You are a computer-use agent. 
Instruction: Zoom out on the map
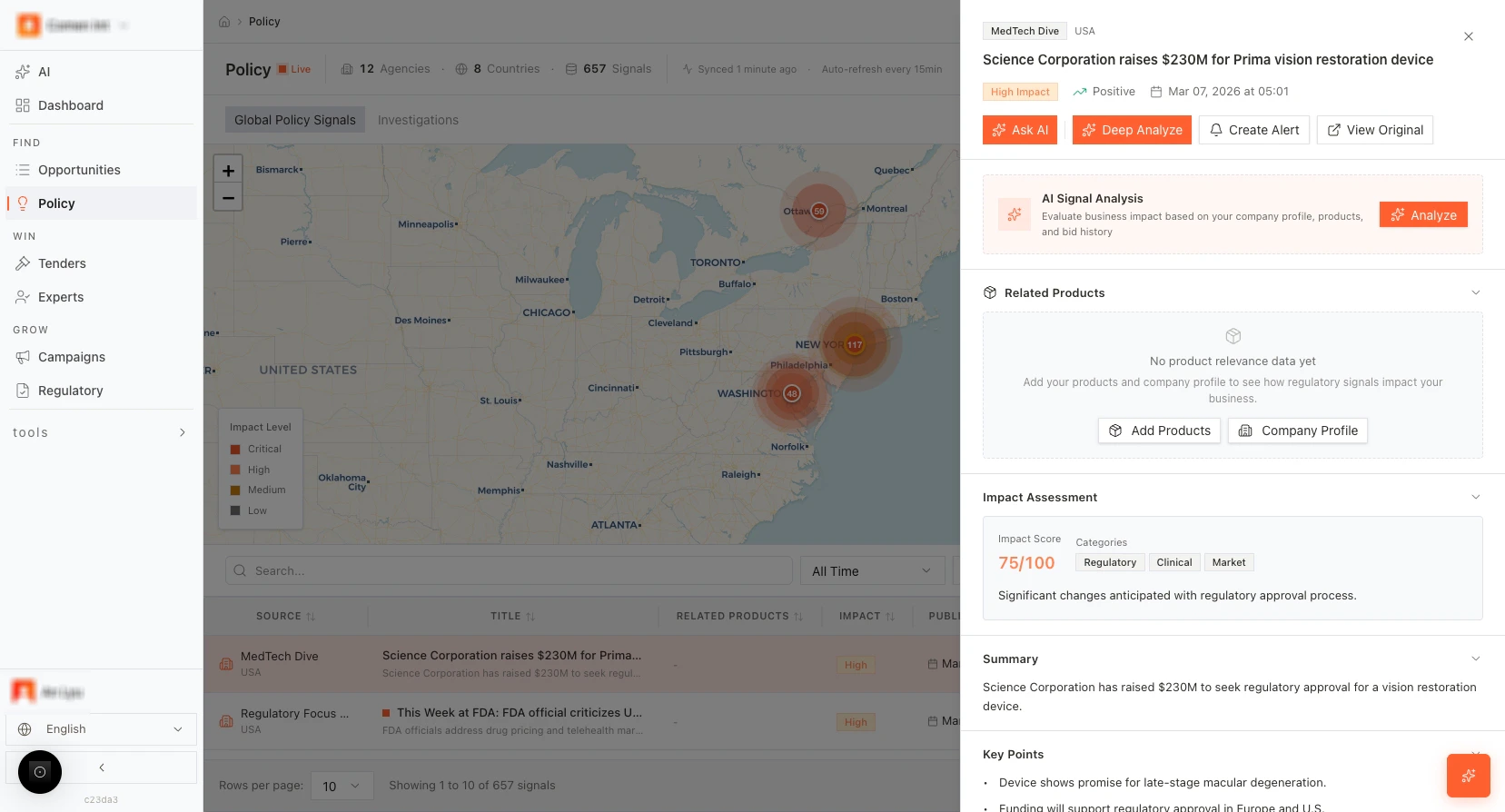coord(228,197)
